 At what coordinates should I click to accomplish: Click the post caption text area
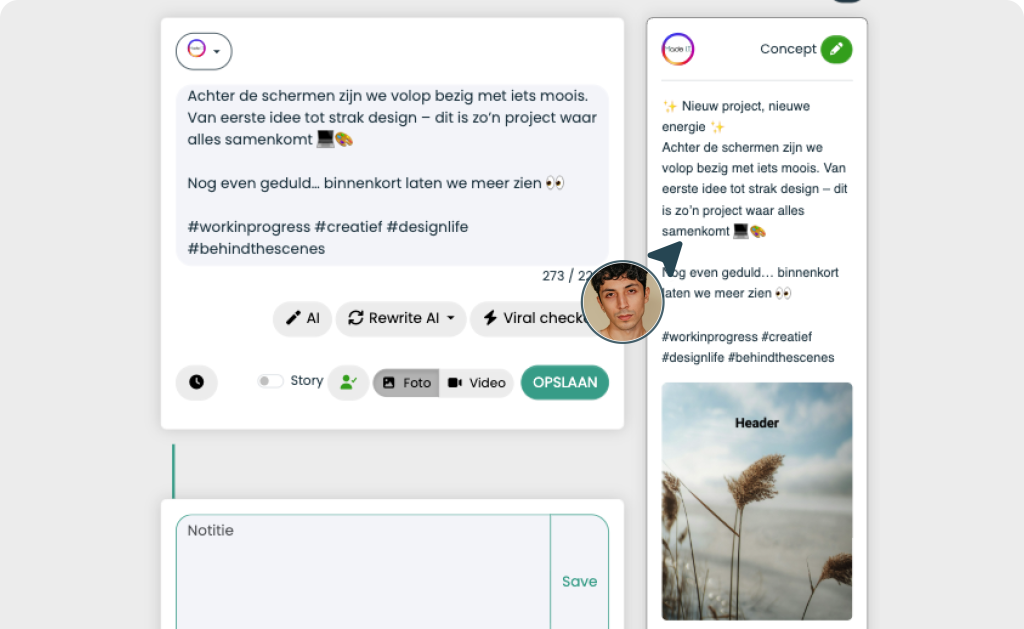tap(392, 175)
